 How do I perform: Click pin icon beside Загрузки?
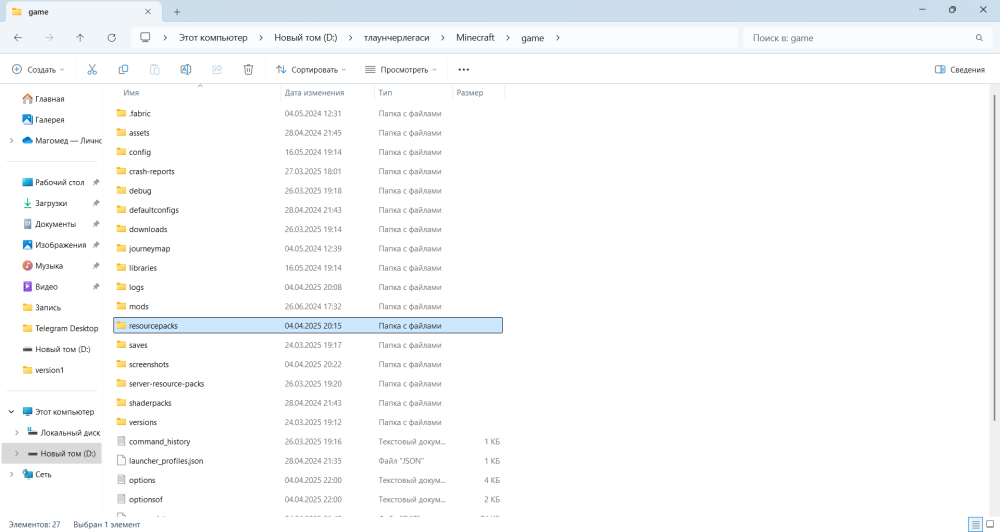(x=96, y=203)
